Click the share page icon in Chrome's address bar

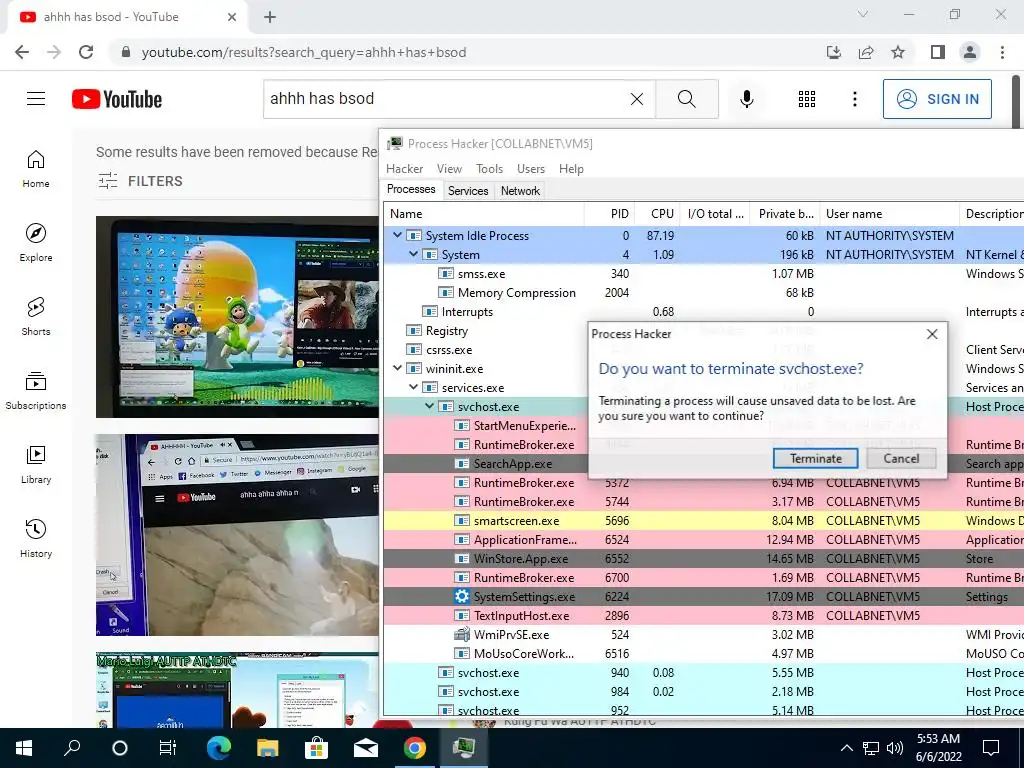tap(866, 52)
